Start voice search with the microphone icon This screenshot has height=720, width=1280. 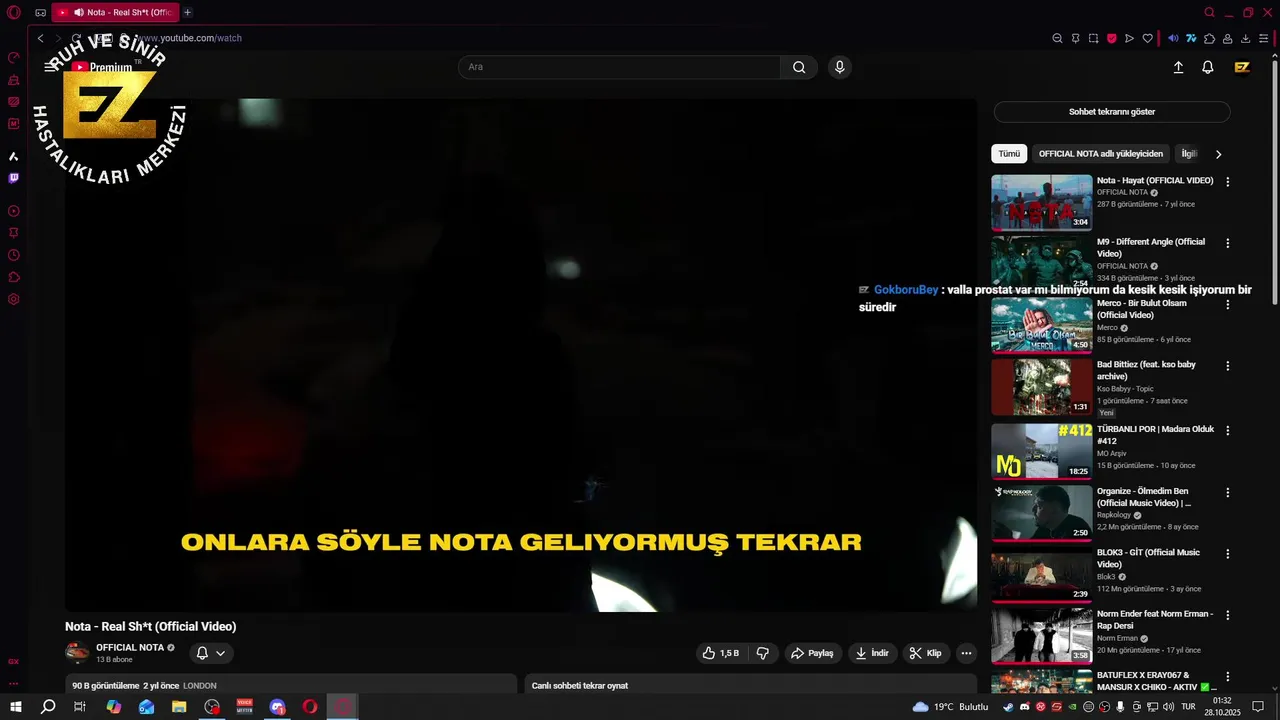[x=839, y=67]
